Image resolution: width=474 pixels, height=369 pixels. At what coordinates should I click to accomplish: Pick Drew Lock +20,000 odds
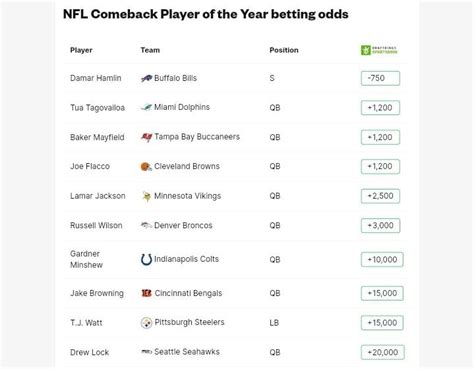(x=383, y=352)
